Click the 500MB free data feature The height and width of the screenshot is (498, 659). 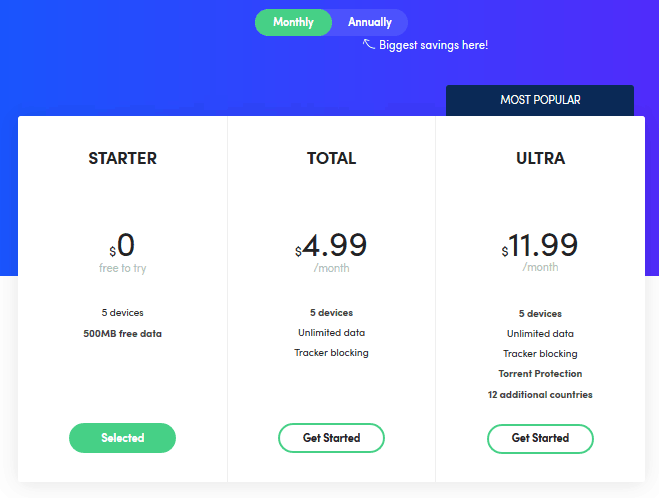[122, 334]
